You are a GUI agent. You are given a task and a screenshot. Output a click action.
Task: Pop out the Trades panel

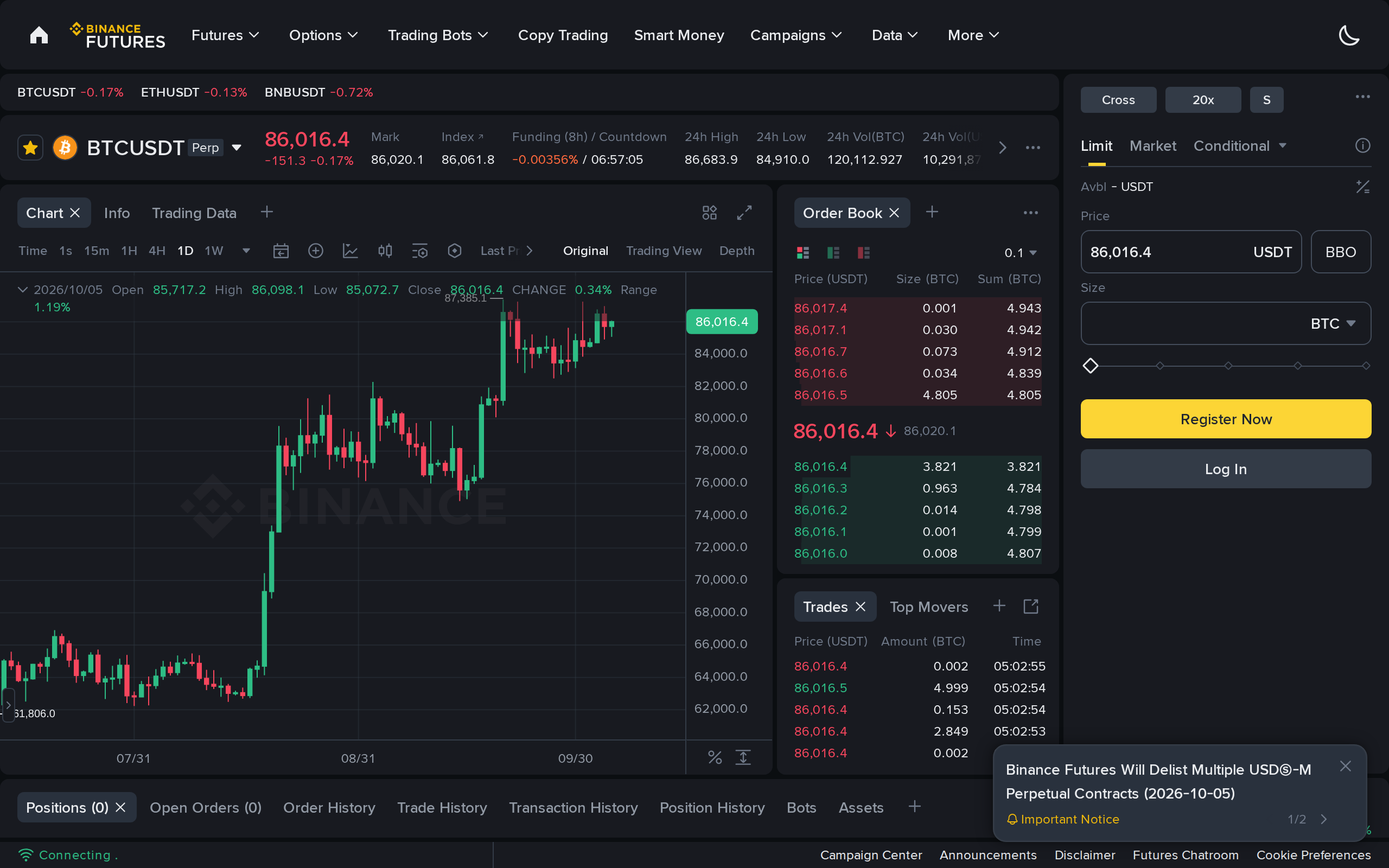point(1031,606)
